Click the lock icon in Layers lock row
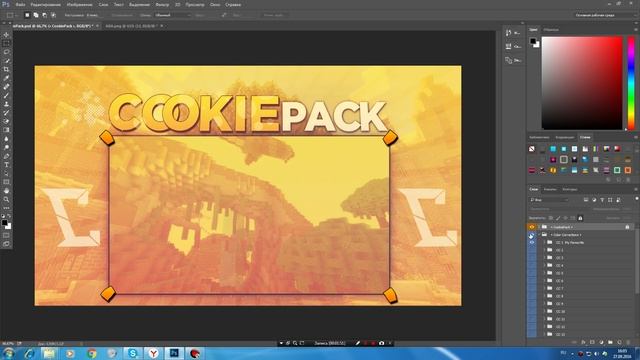The width and height of the screenshot is (640, 360). pyautogui.click(x=580, y=218)
